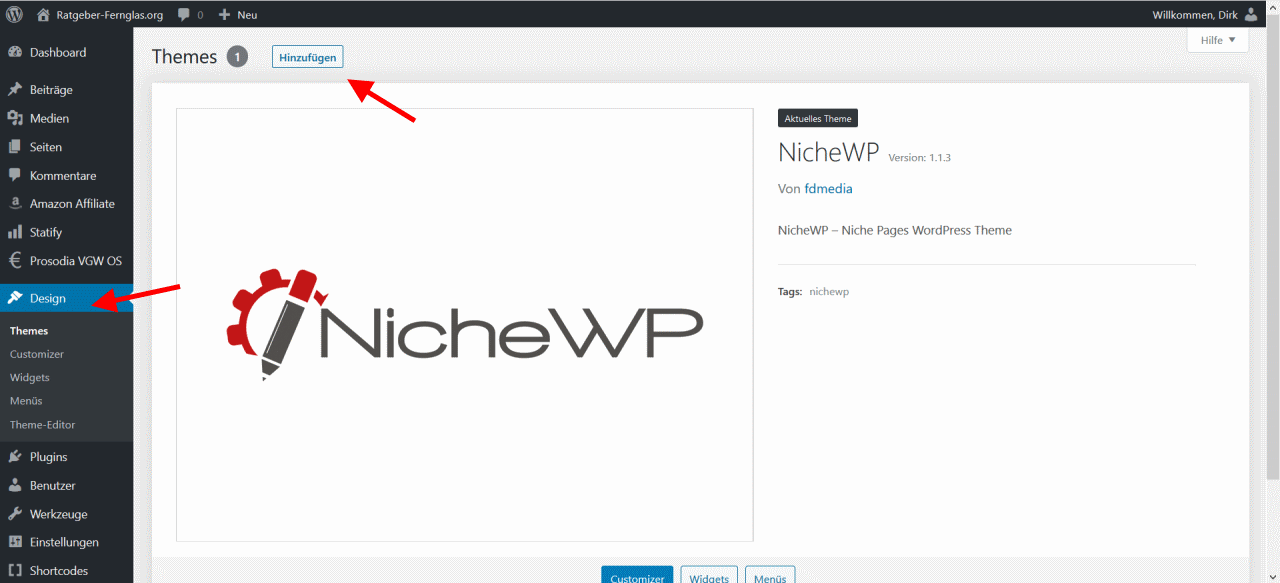Click the nichewp tag text
The image size is (1280, 583).
829,291
